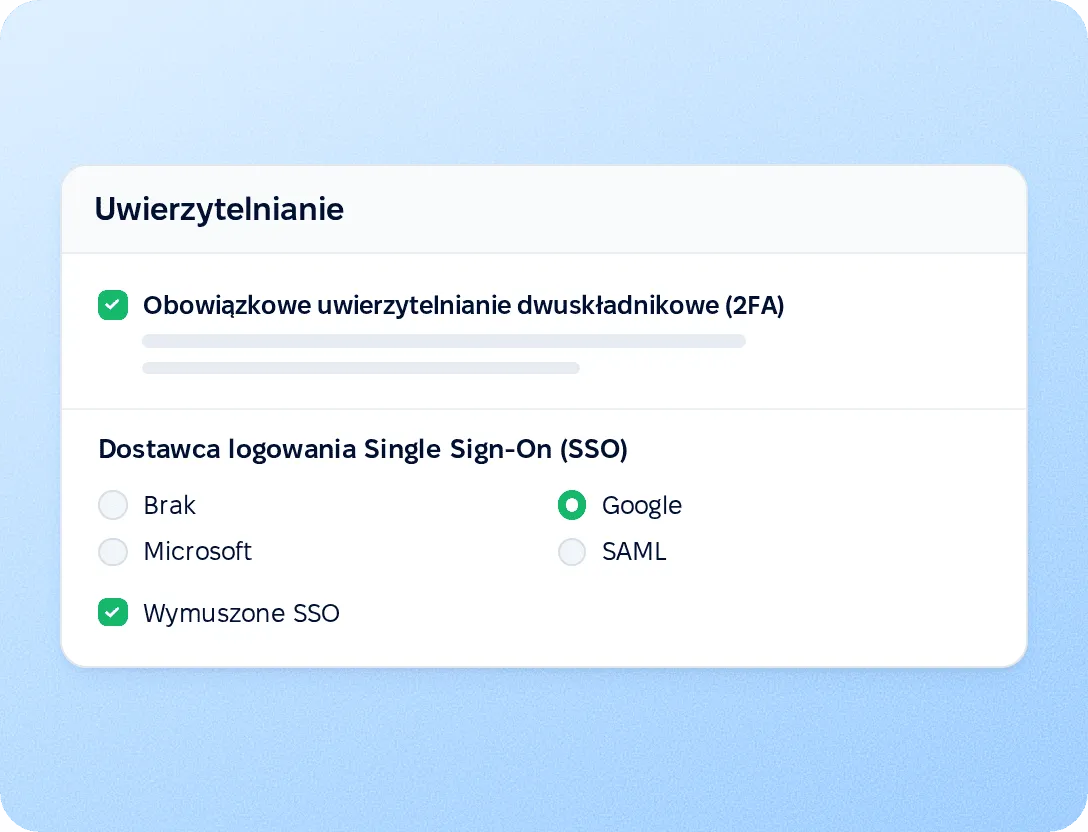Select the Microsoft radio button
Screen dimensions: 1088x832
point(113,552)
